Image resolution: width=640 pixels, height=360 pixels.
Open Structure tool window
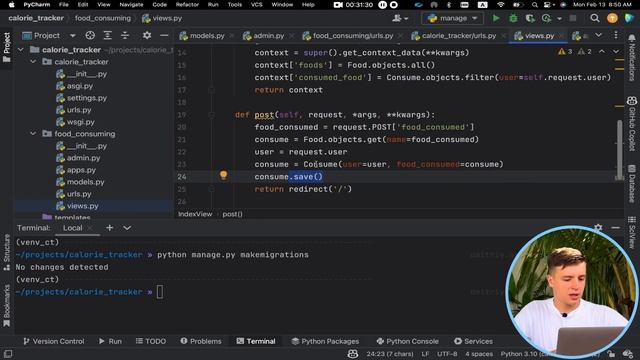[x=7, y=252]
